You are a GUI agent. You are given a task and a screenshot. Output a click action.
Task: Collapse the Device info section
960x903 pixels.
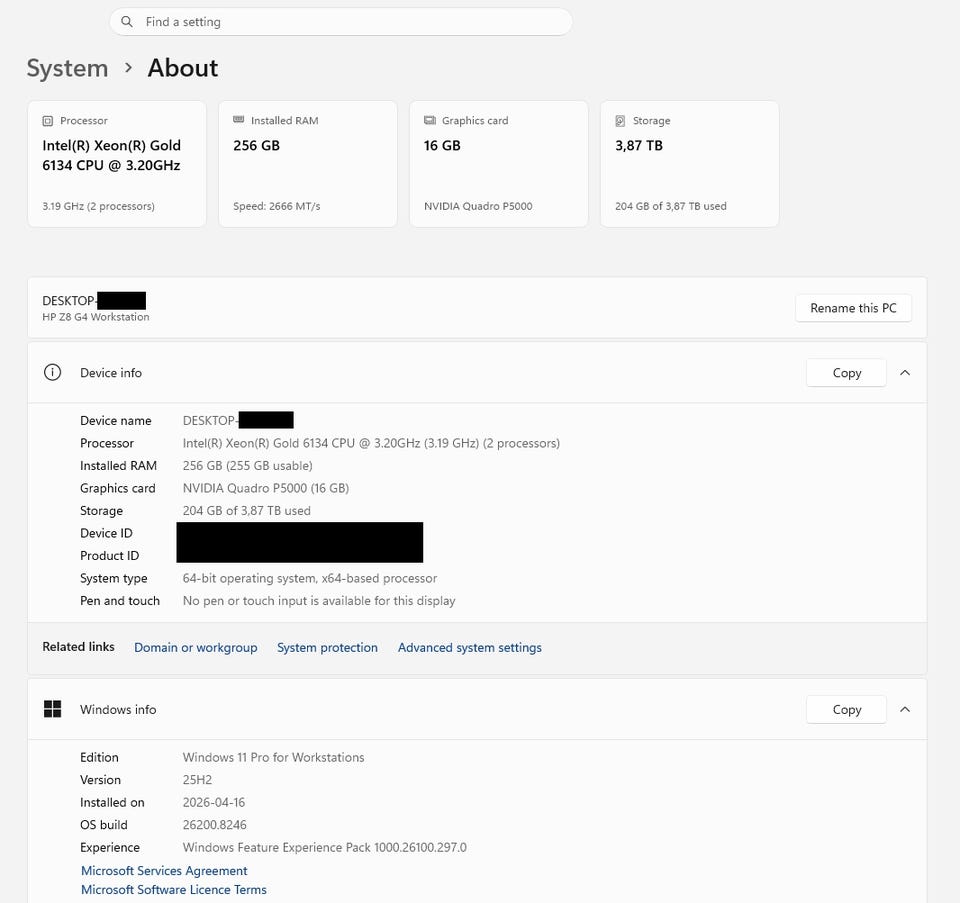click(905, 373)
